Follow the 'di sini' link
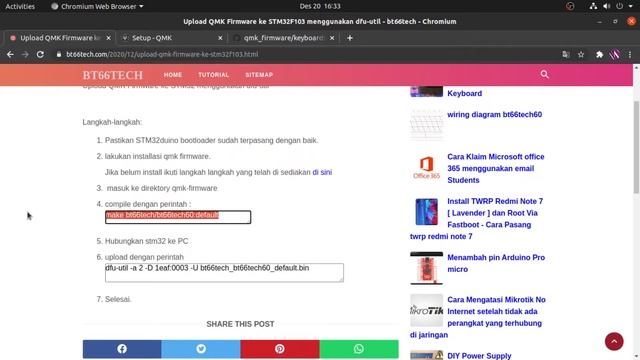 pyautogui.click(x=322, y=172)
